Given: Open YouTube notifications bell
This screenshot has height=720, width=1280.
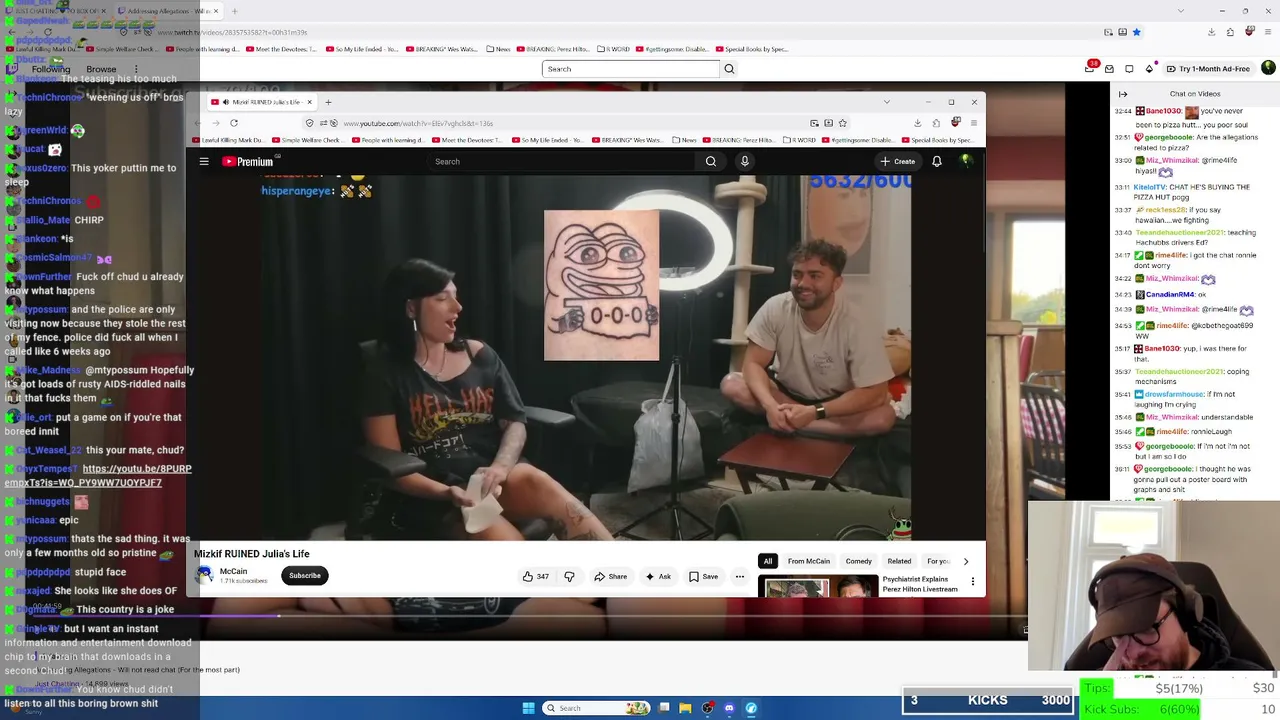Looking at the screenshot, I should pyautogui.click(x=937, y=161).
